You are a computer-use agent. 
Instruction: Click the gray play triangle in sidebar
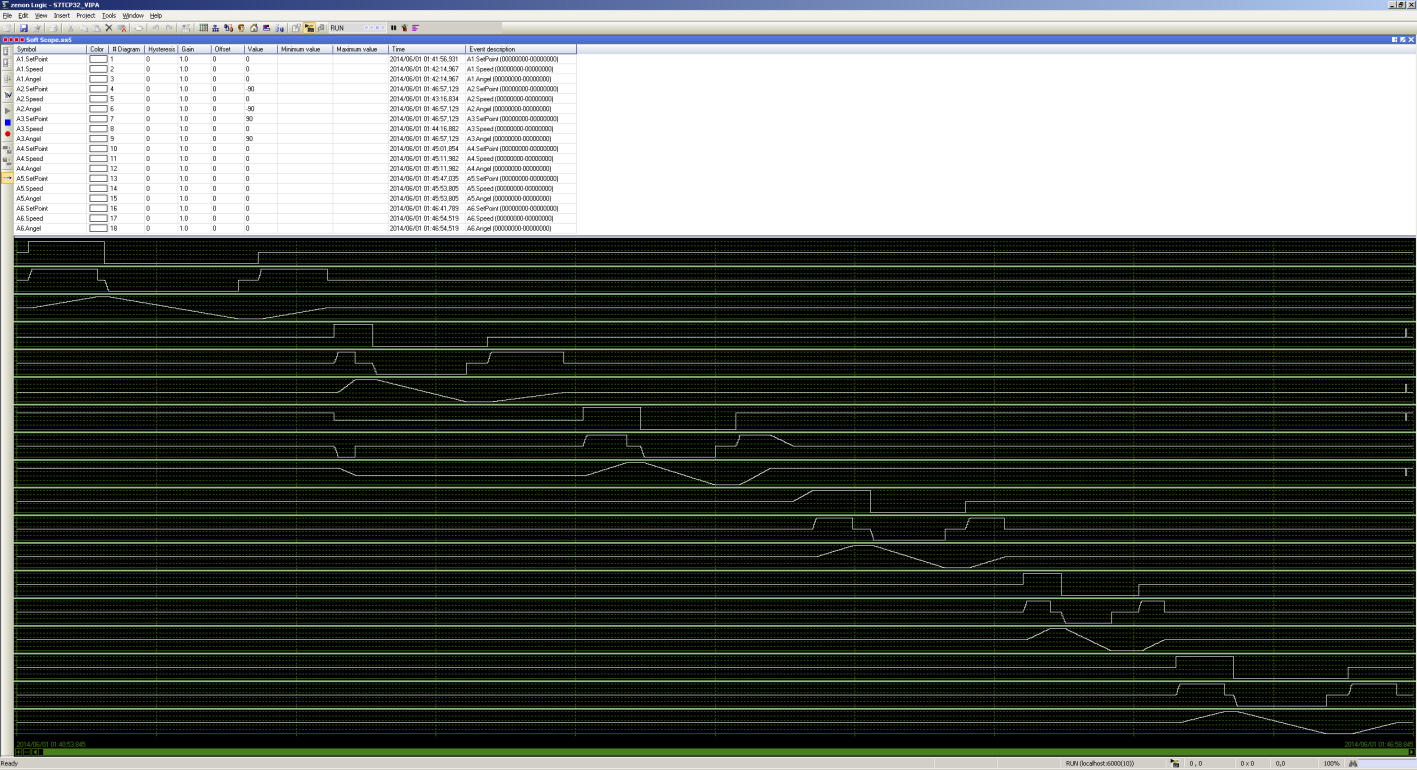(x=8, y=110)
